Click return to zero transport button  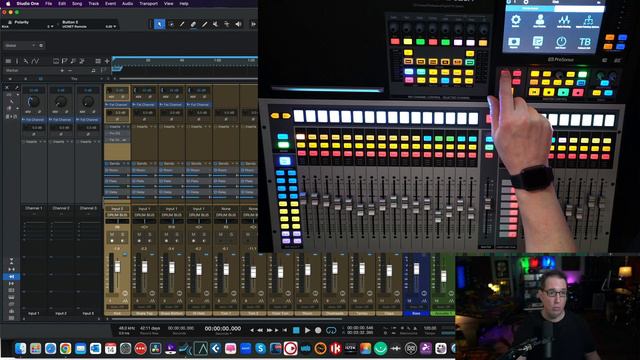284,330
